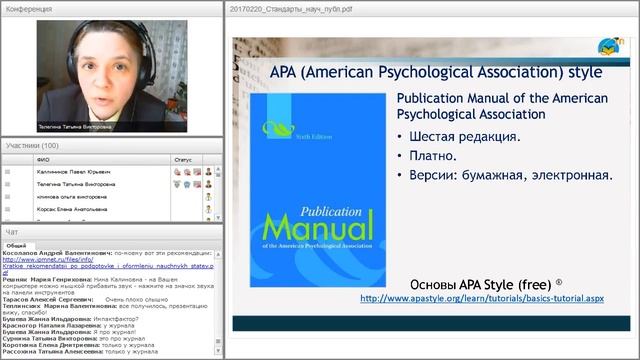This screenshot has width=640, height=360.
Task: Click Косолапов Андрей Валентинович chat message
Action: click(108, 263)
